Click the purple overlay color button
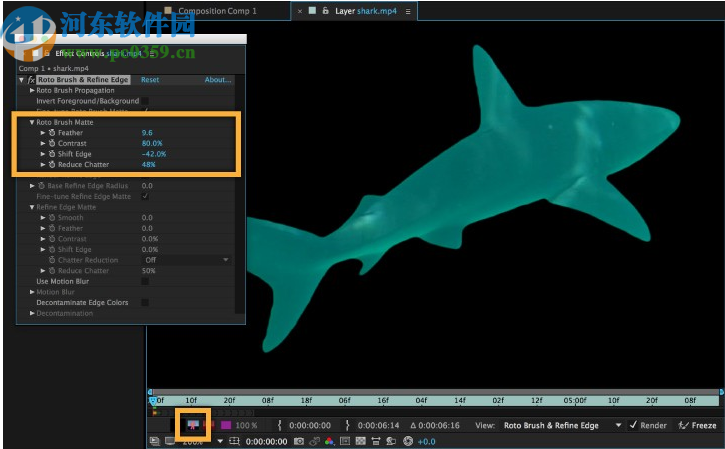The image size is (725, 449). (225, 425)
